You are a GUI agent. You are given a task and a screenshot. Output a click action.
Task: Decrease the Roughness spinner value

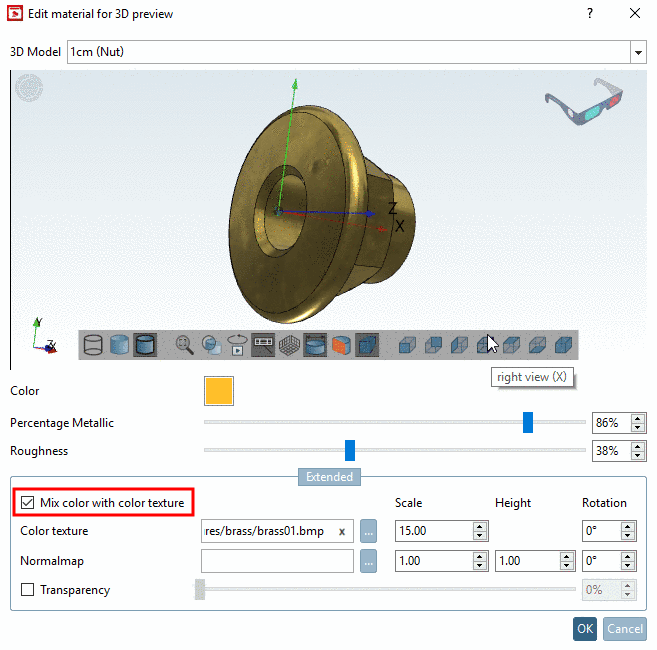tap(638, 456)
